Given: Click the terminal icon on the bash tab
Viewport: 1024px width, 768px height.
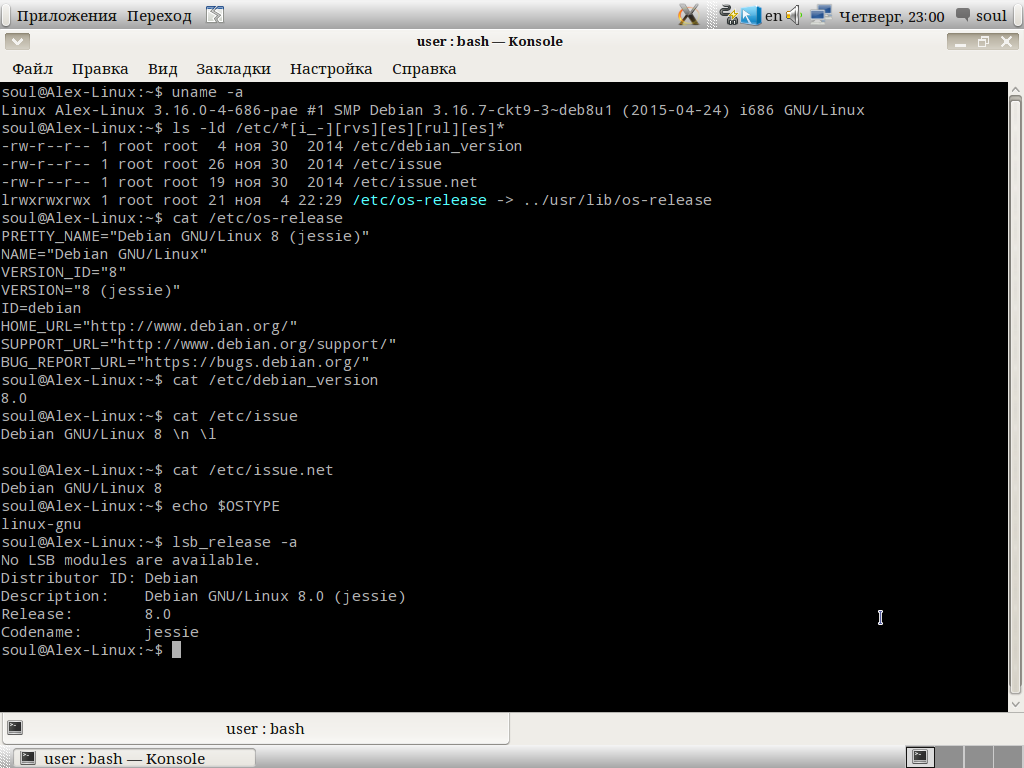Looking at the screenshot, I should pyautogui.click(x=15, y=728).
